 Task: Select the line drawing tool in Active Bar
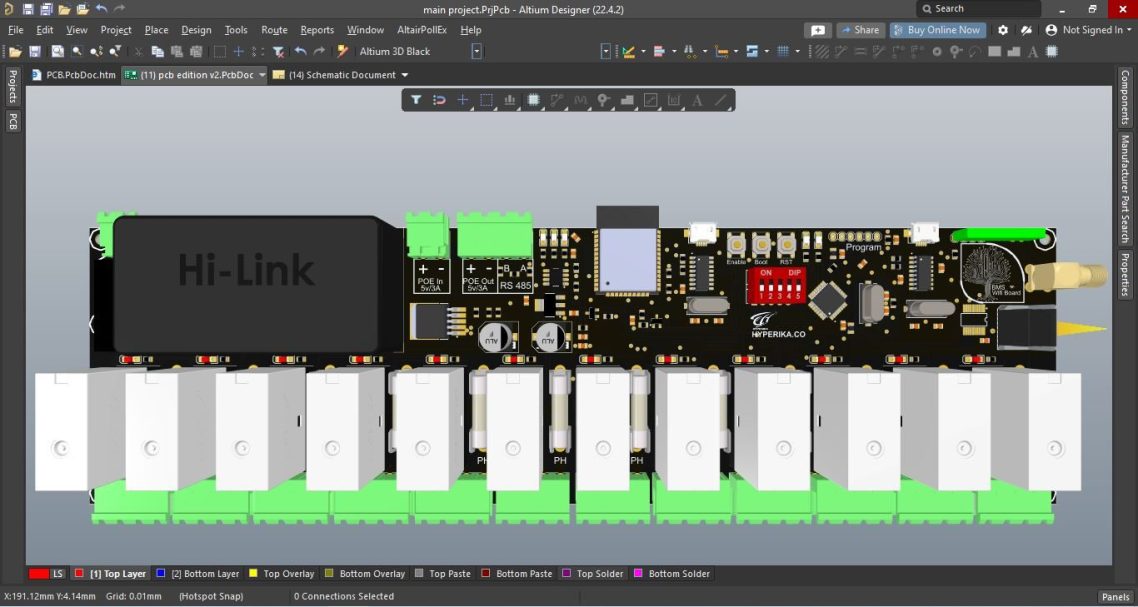coord(721,100)
